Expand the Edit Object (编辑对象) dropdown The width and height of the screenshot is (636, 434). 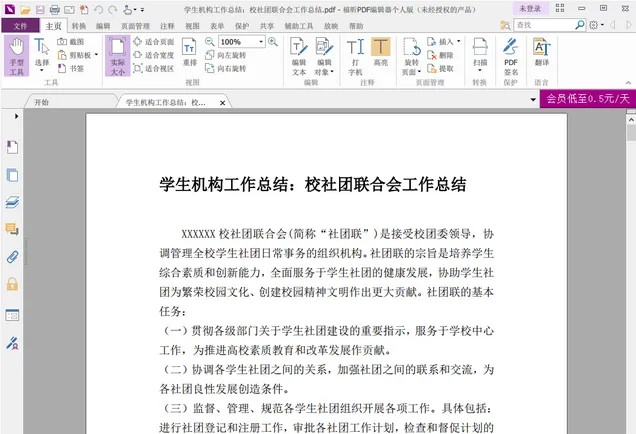coord(333,72)
